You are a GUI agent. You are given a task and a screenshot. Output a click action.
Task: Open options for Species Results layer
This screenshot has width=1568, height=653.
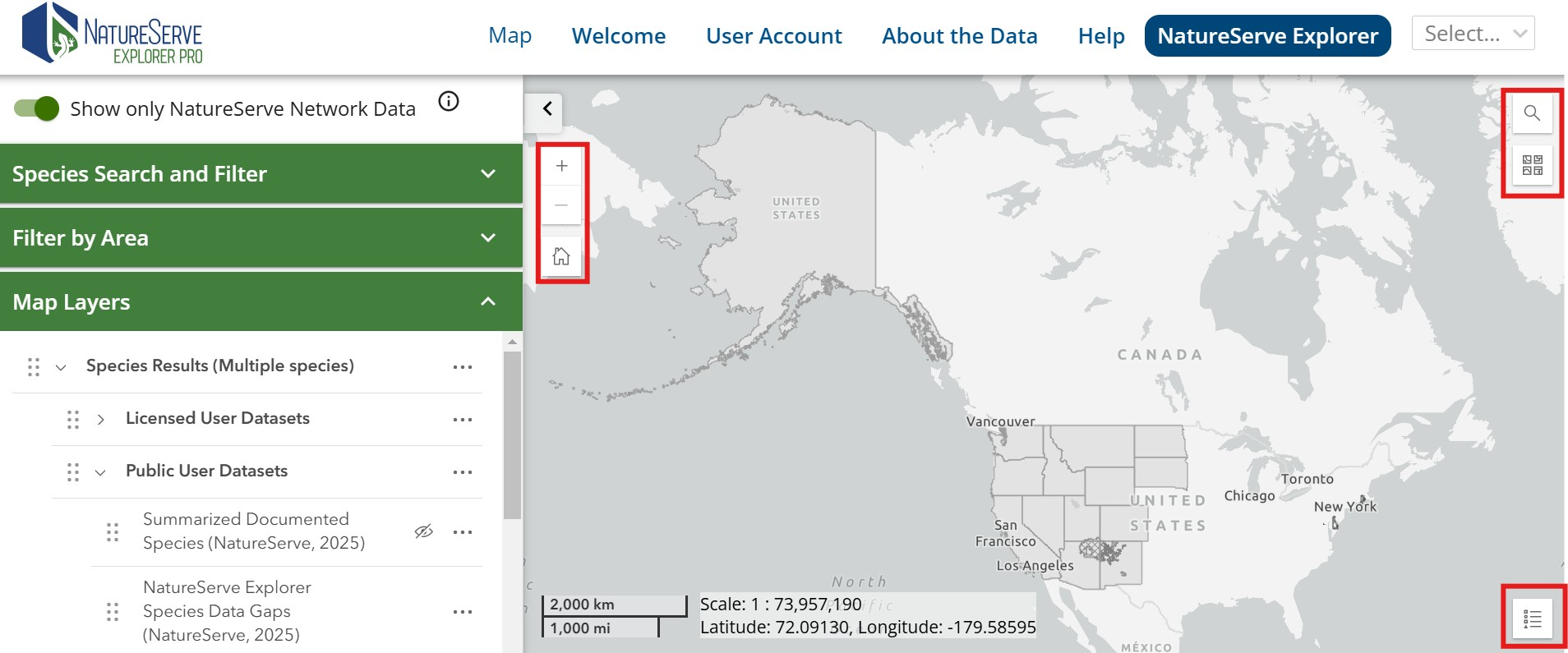pos(463,367)
